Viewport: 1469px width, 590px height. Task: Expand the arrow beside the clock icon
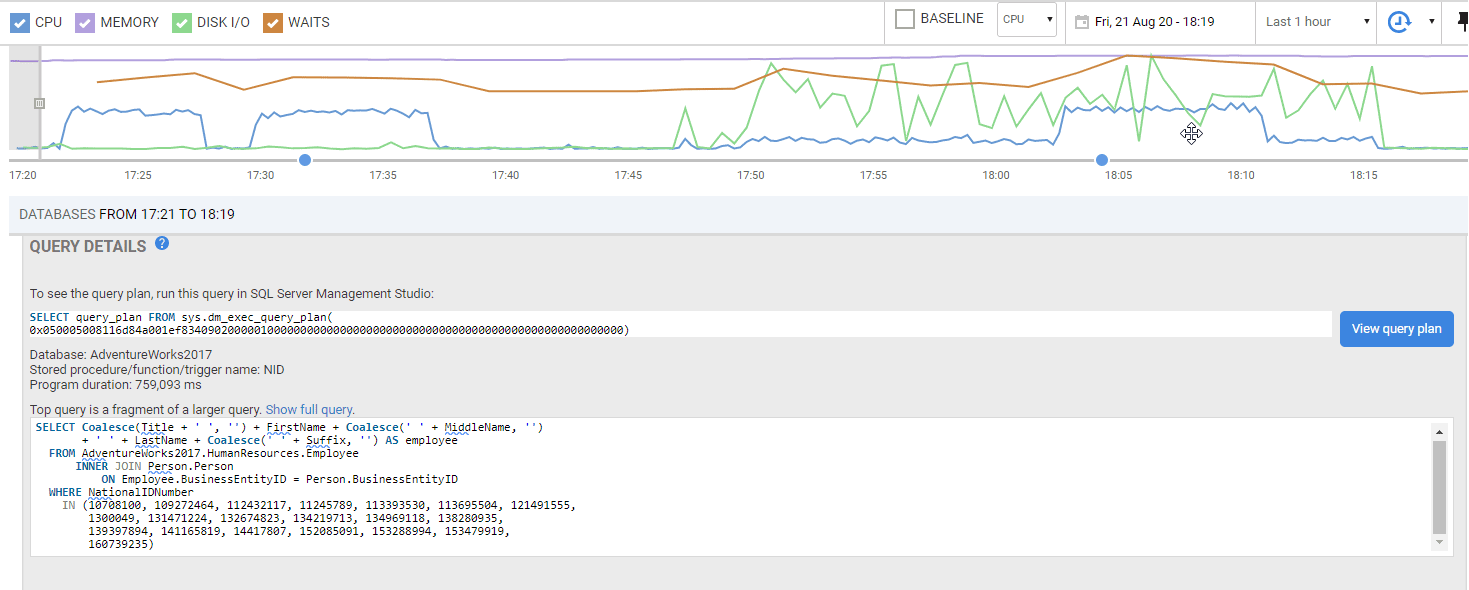[x=1431, y=21]
